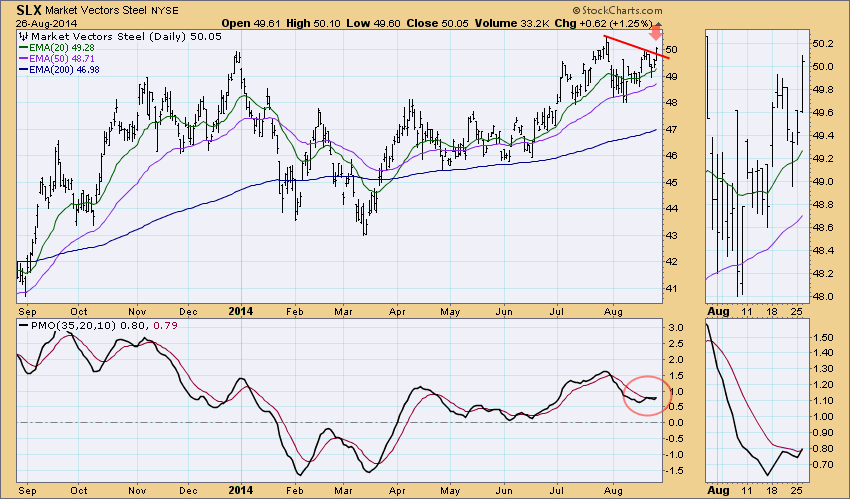Click the price bar icon beside Market Vectors Steel (Daily)
Viewport: 850px width, 499px height.
pyautogui.click(x=23, y=37)
